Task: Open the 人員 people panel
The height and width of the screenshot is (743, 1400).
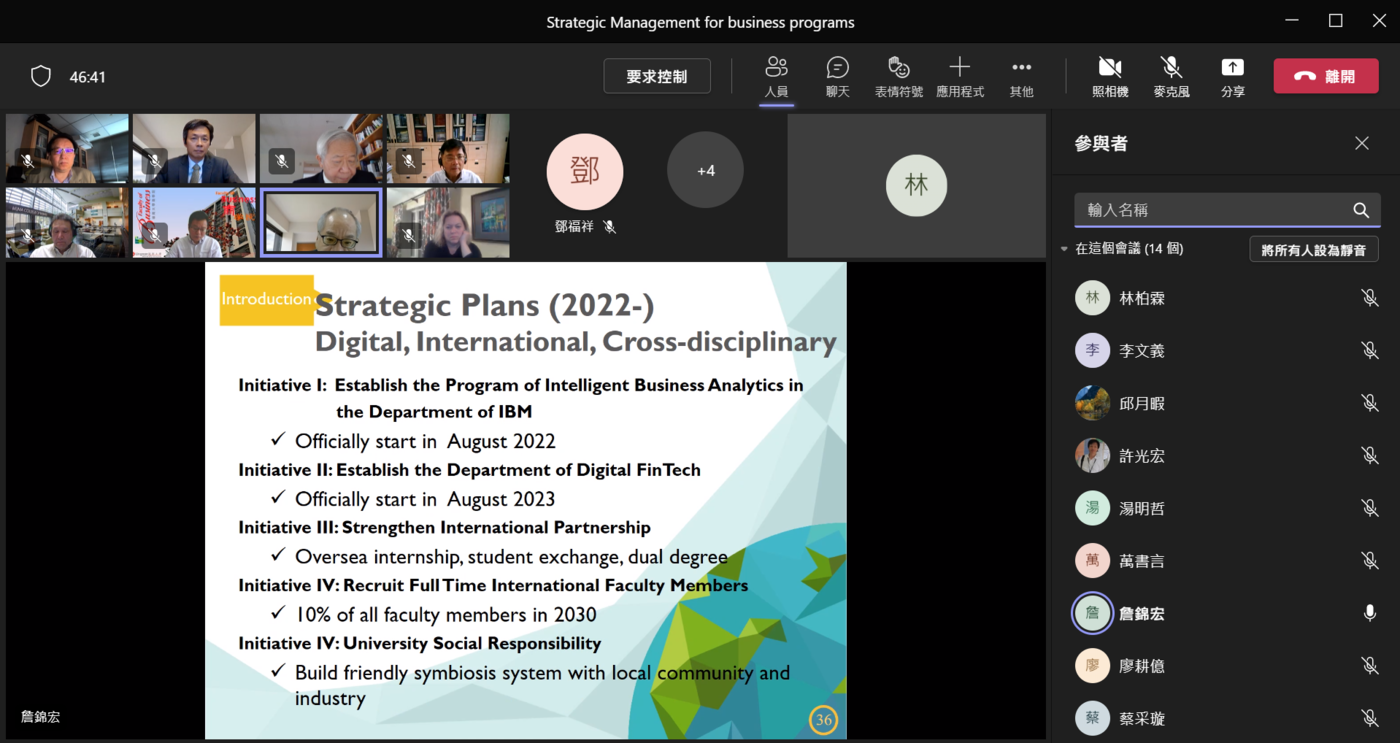Action: 776,77
